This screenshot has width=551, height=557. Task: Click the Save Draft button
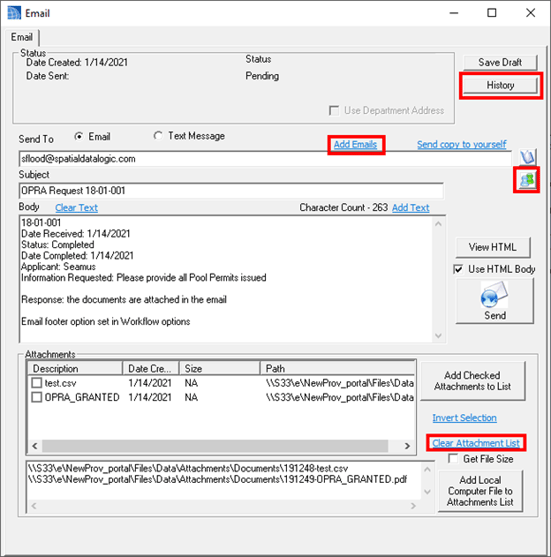[x=500, y=63]
